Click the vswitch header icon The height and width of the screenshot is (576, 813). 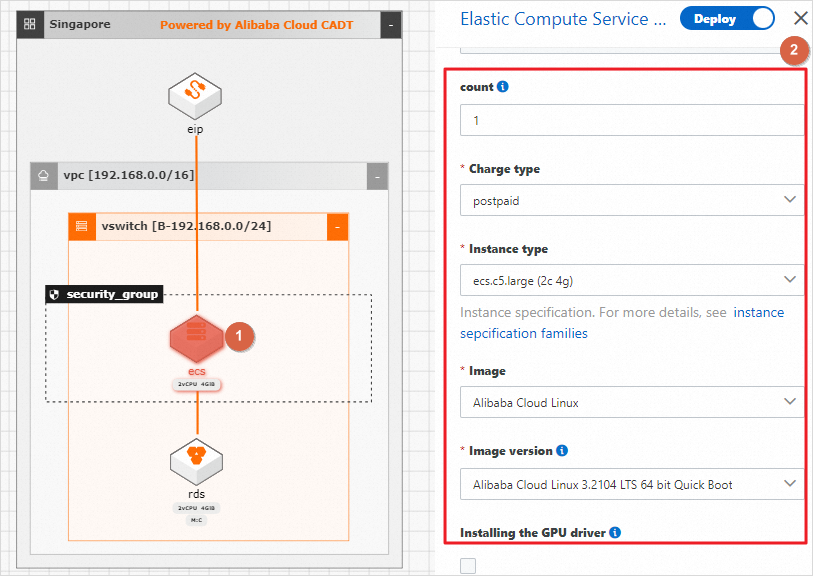pyautogui.click(x=82, y=227)
